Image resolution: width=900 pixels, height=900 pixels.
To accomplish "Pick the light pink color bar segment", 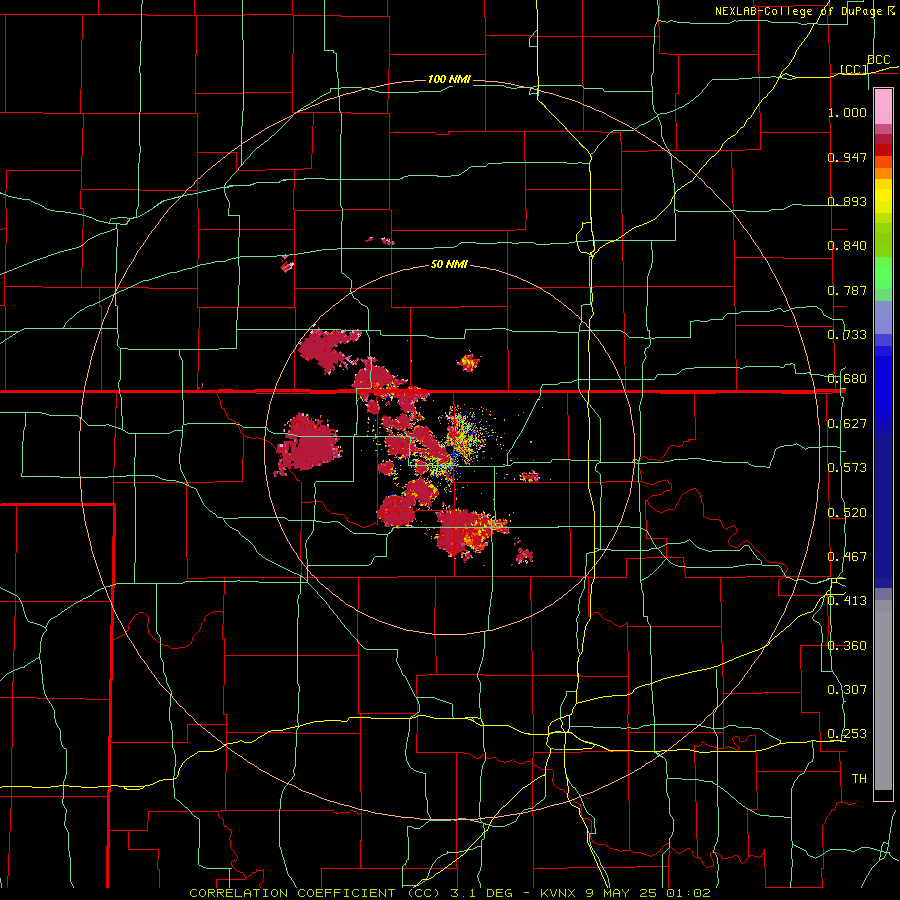I will [x=883, y=107].
